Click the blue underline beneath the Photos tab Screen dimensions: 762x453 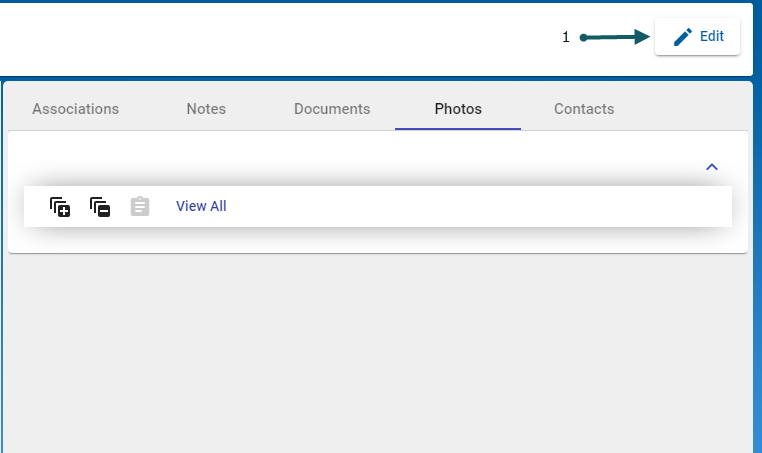(x=458, y=129)
